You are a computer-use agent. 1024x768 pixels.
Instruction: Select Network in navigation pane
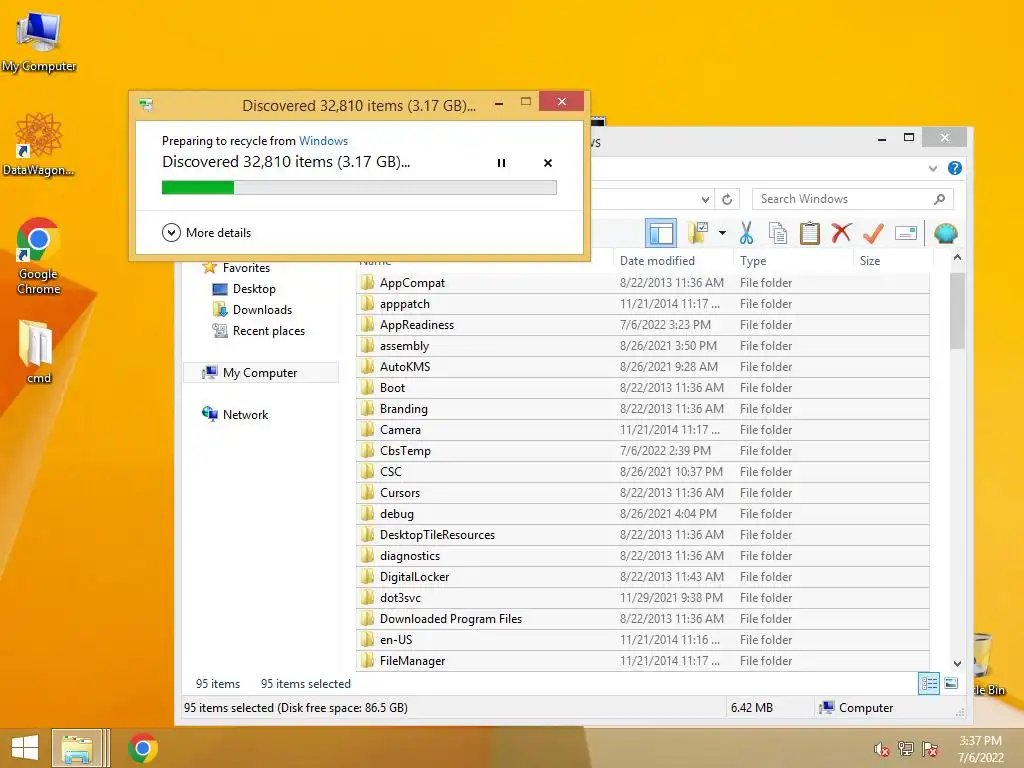(245, 414)
